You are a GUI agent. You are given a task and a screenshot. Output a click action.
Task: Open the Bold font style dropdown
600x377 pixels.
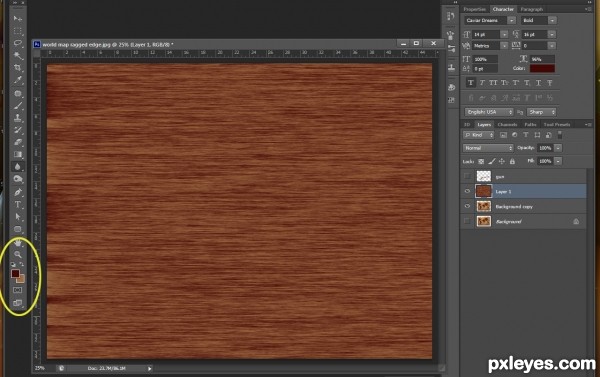(x=552, y=20)
